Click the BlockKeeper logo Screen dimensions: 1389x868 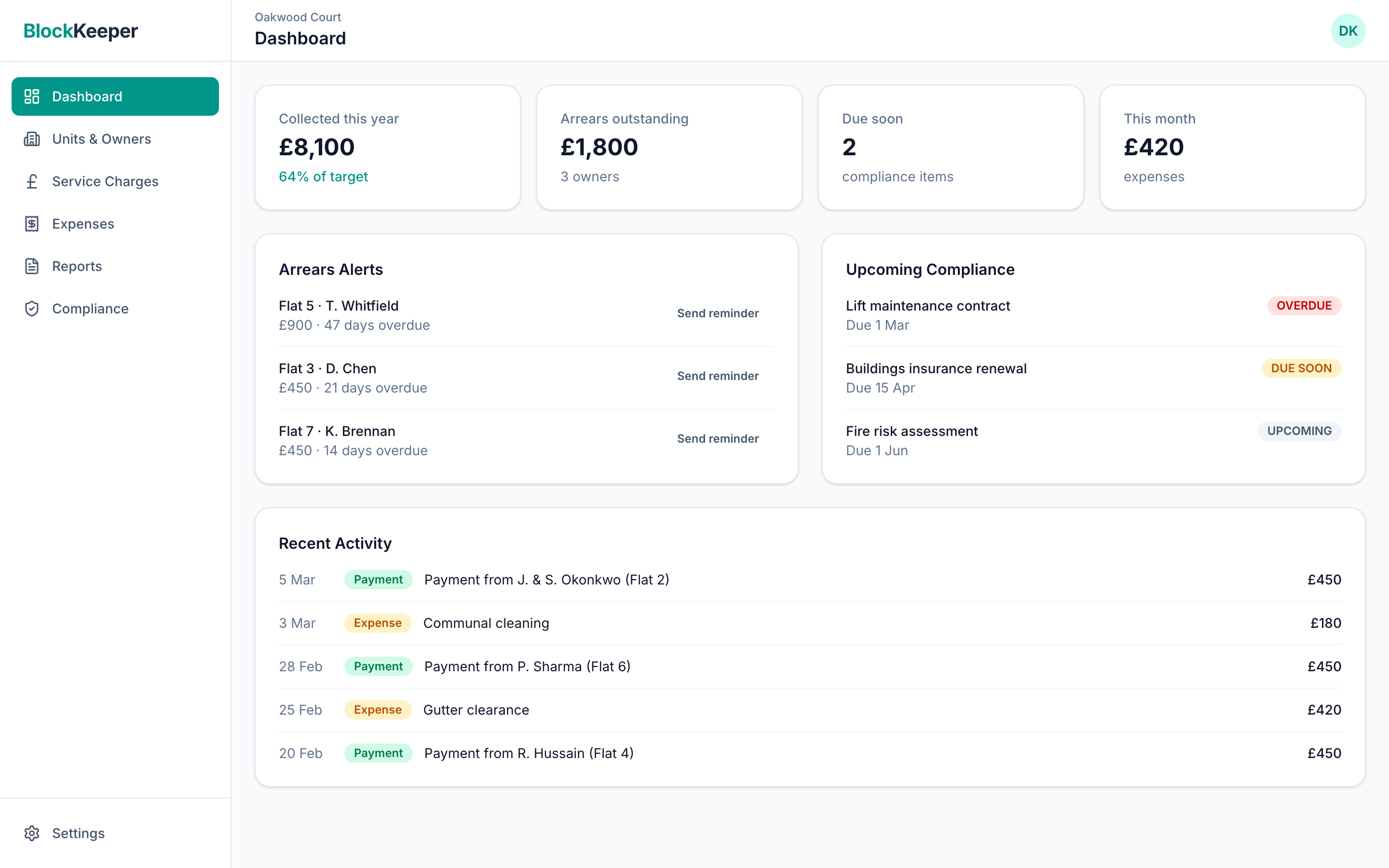click(x=81, y=31)
